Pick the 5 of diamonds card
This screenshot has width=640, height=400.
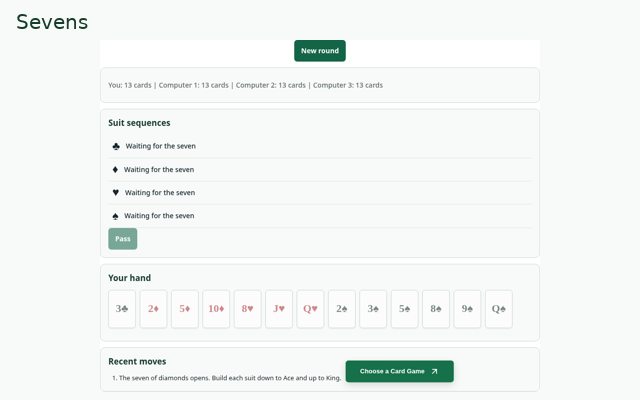(185, 309)
